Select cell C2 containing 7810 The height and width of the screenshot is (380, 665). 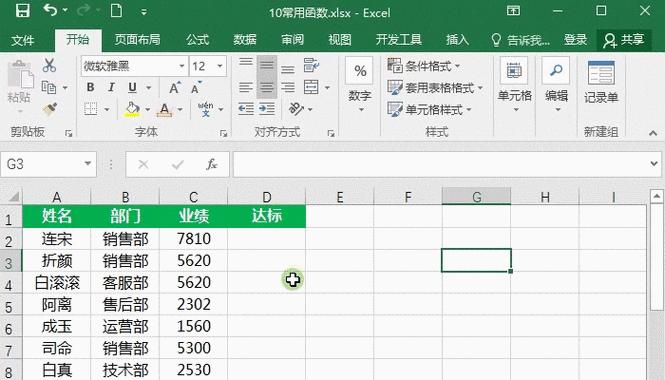(193, 239)
